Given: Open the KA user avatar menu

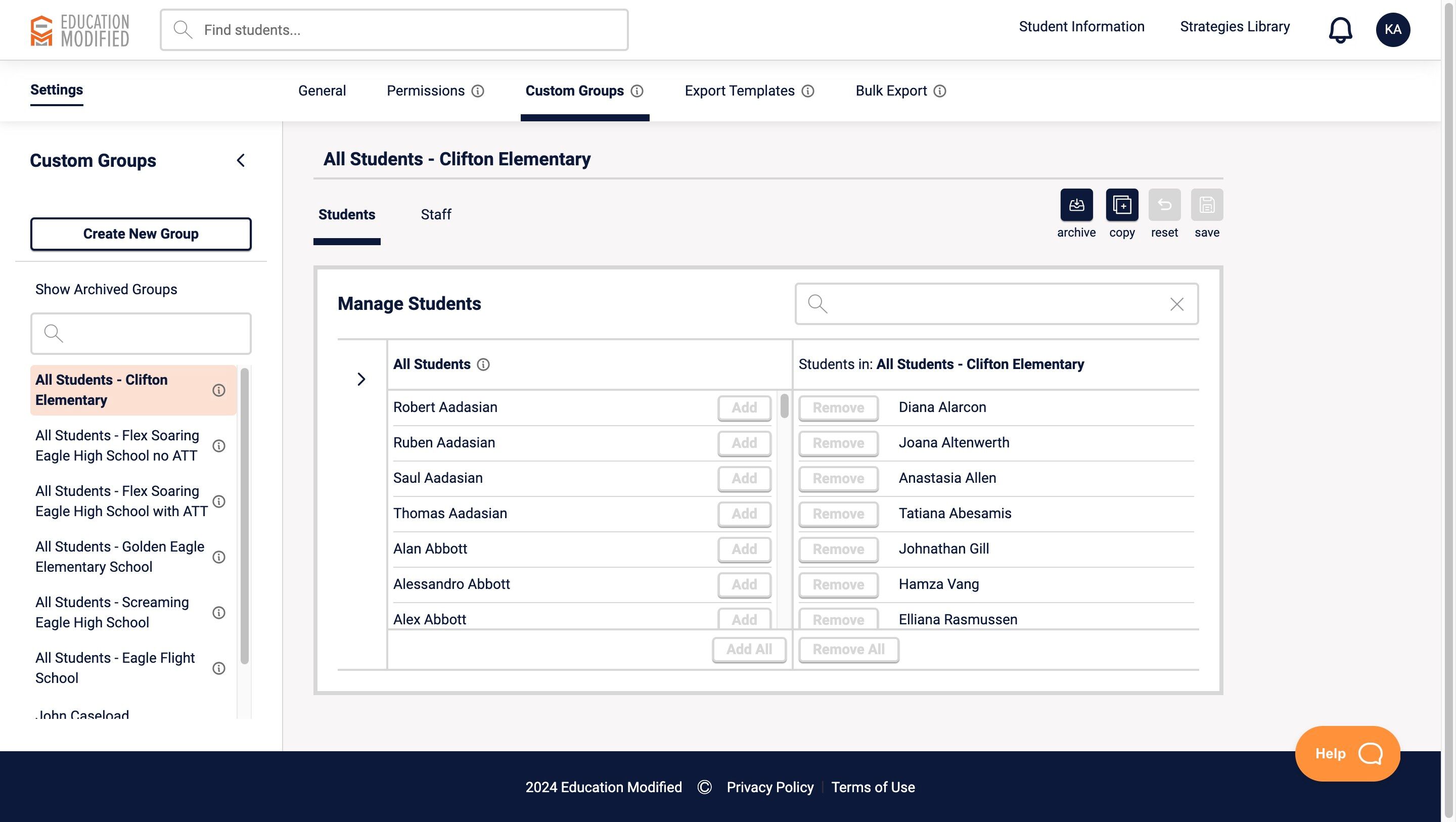Looking at the screenshot, I should pyautogui.click(x=1393, y=29).
